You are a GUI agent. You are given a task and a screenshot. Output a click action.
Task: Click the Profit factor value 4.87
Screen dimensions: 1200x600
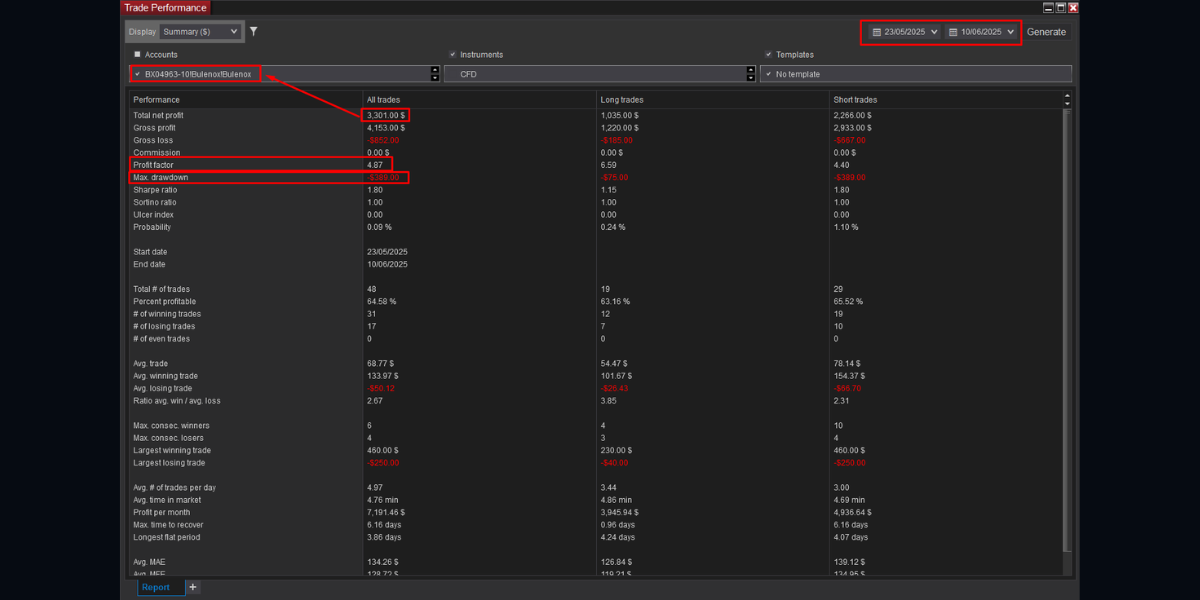pyautogui.click(x=375, y=165)
